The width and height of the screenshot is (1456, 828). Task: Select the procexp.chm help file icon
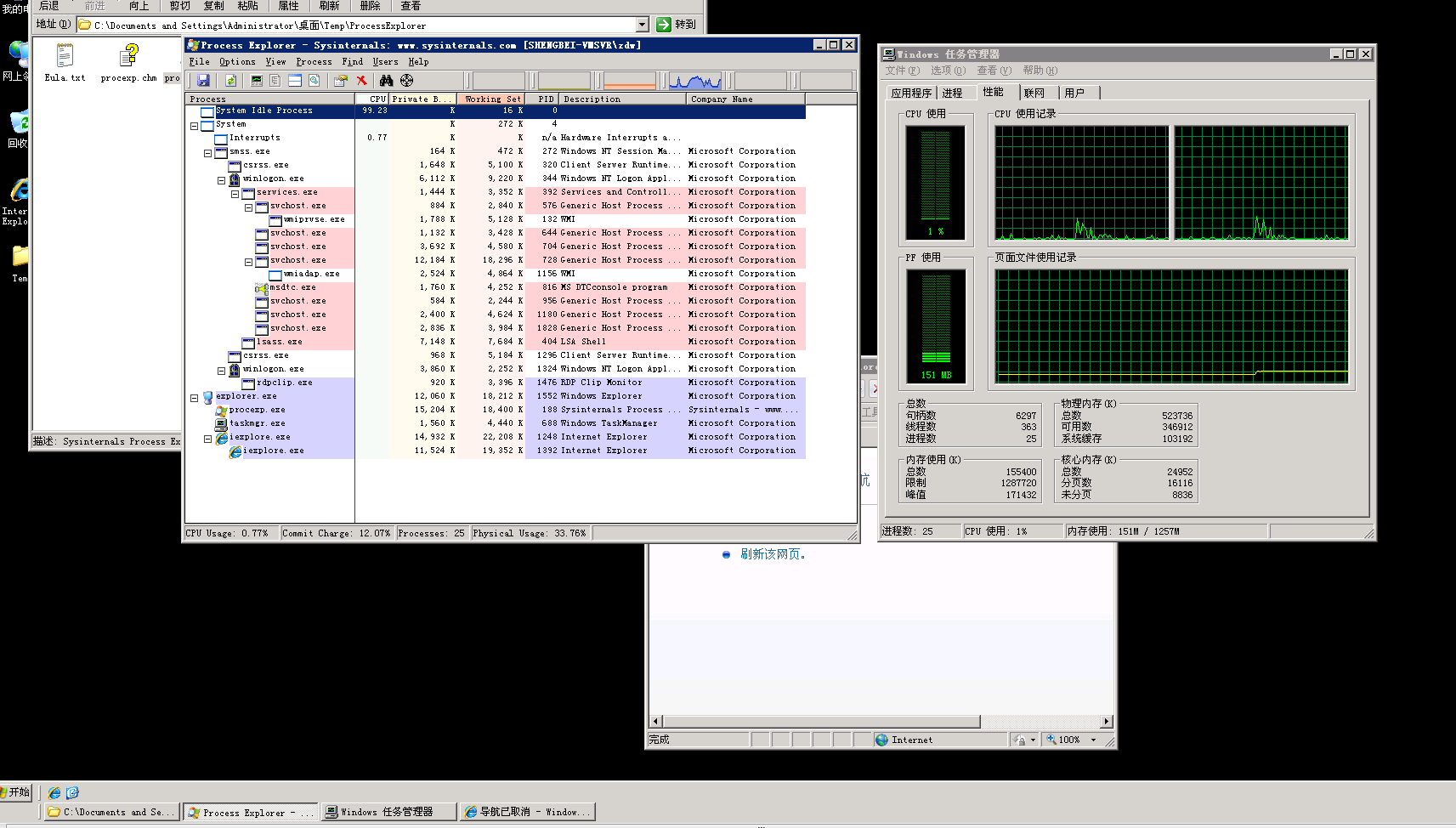(x=128, y=64)
